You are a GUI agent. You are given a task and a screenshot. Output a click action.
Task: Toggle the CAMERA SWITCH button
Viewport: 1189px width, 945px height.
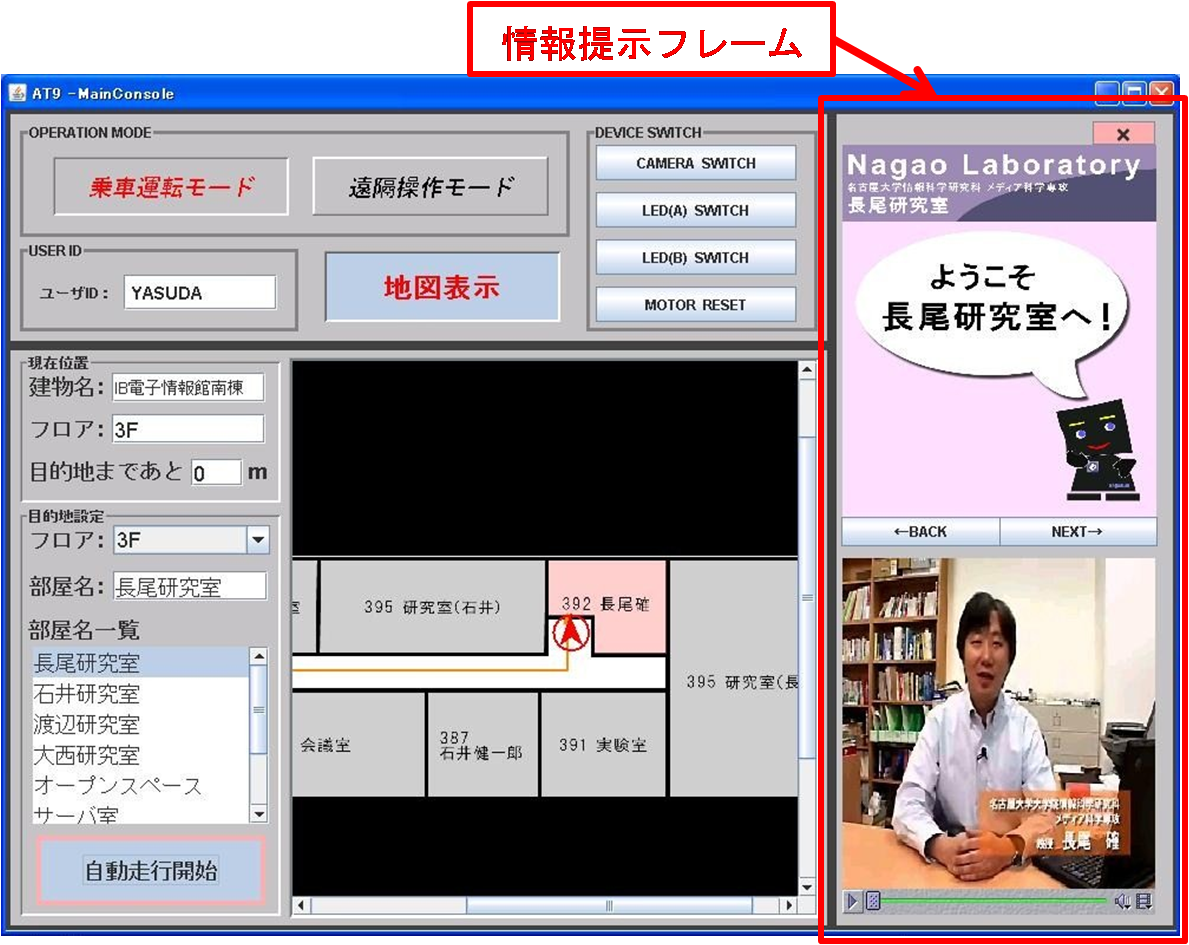(x=695, y=163)
